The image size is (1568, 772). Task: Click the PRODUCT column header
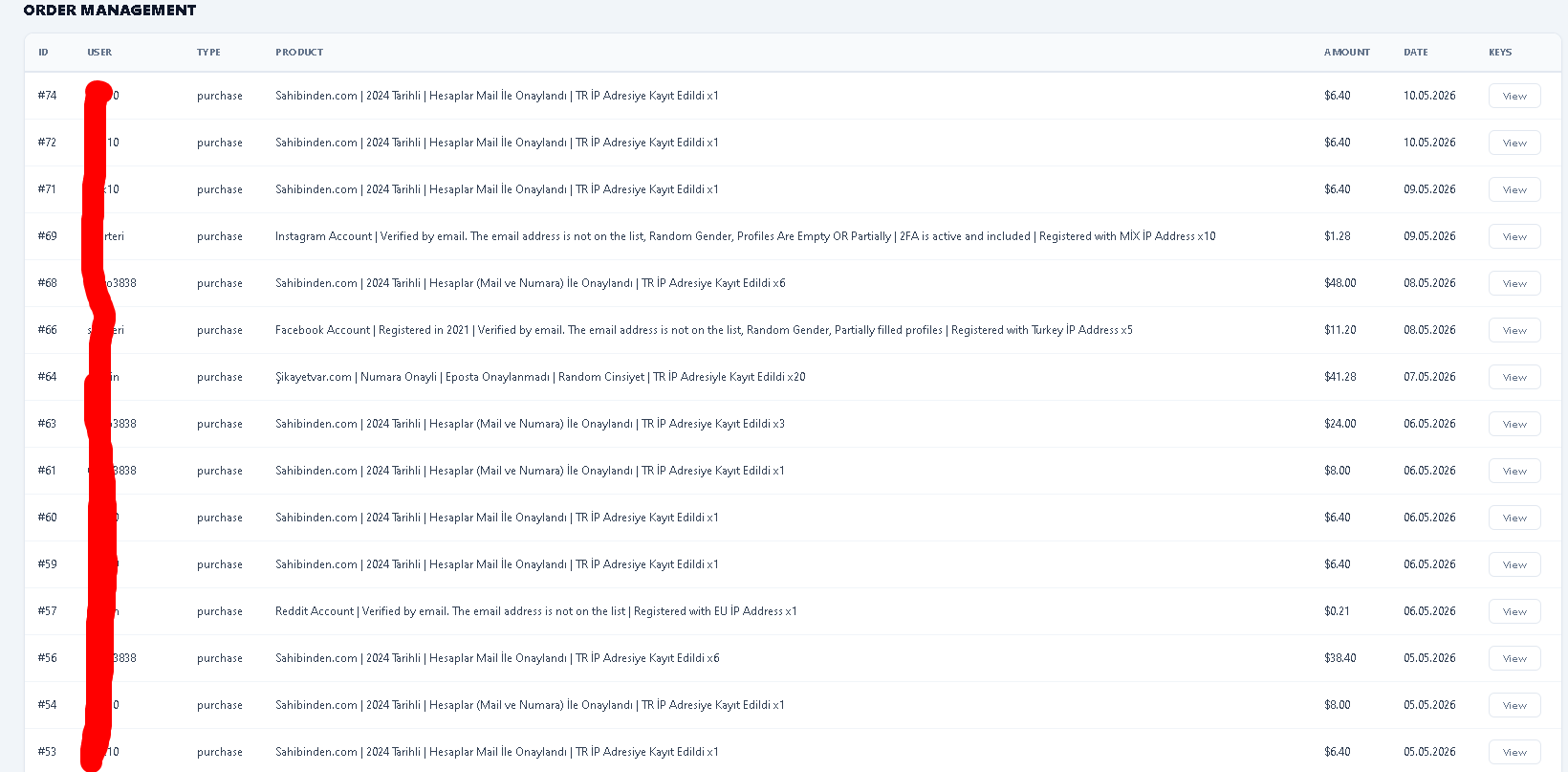299,53
